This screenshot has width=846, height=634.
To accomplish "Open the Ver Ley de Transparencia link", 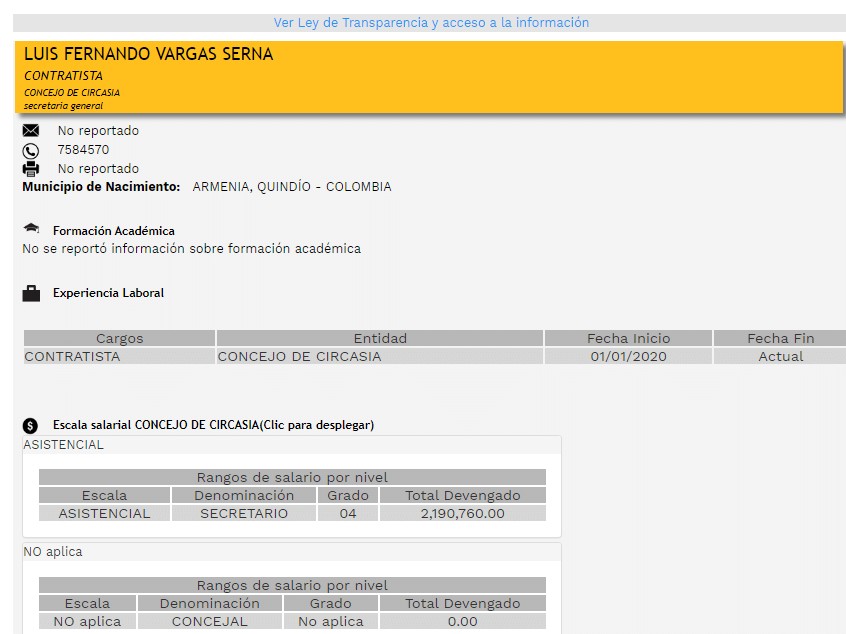I will (431, 23).
